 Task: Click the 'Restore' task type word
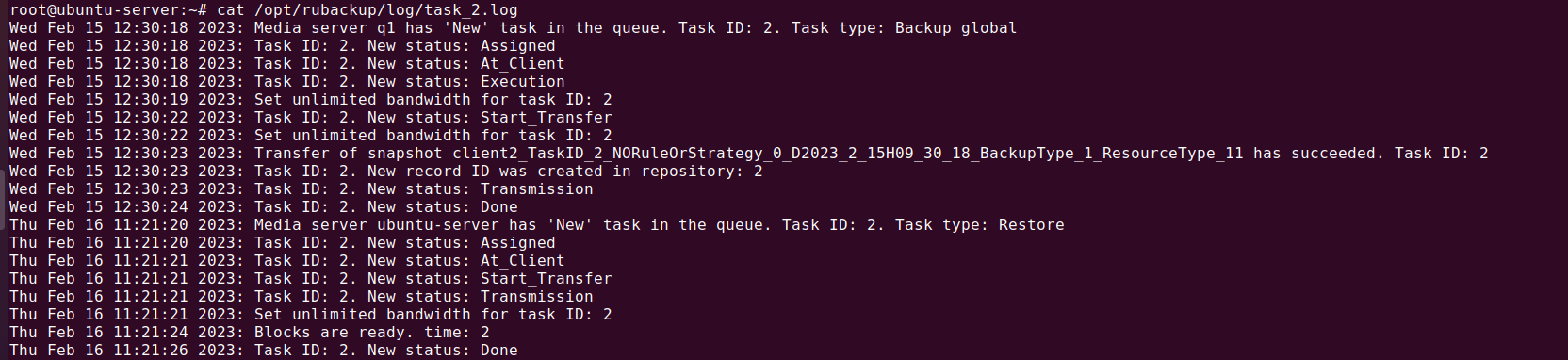(x=1031, y=225)
